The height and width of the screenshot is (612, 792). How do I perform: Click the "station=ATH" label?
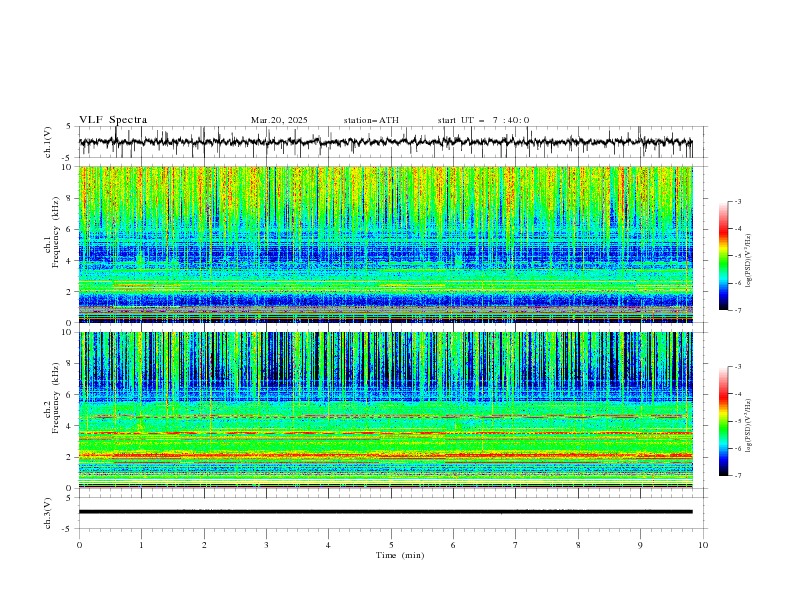(371, 120)
